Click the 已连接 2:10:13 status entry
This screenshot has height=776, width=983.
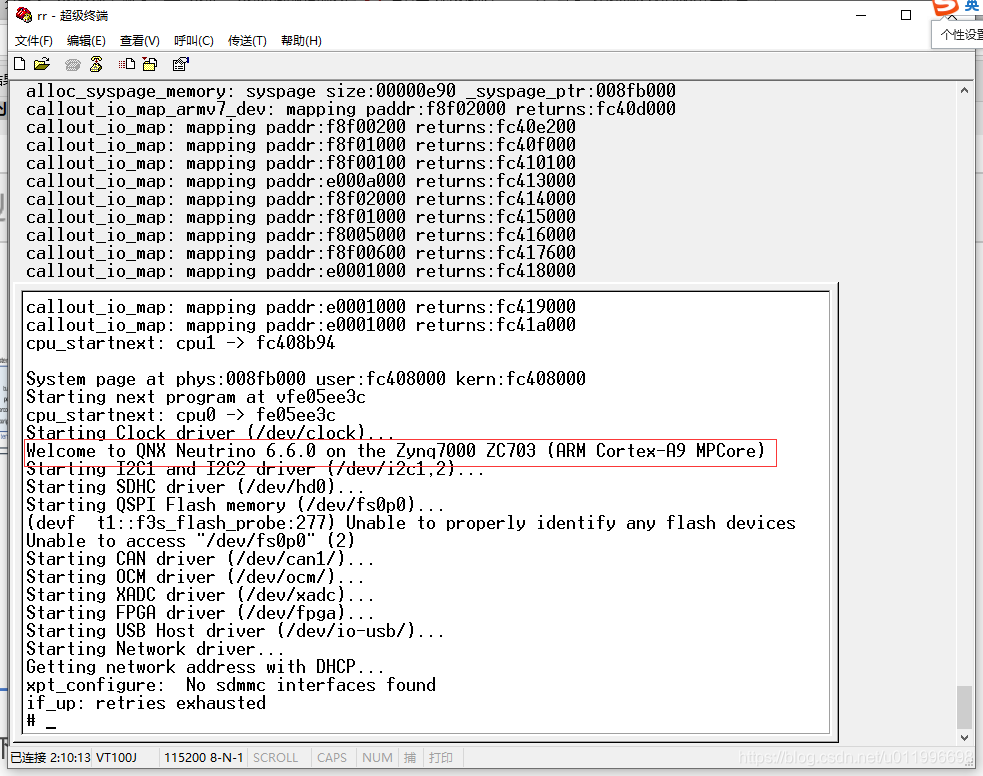pyautogui.click(x=51, y=757)
